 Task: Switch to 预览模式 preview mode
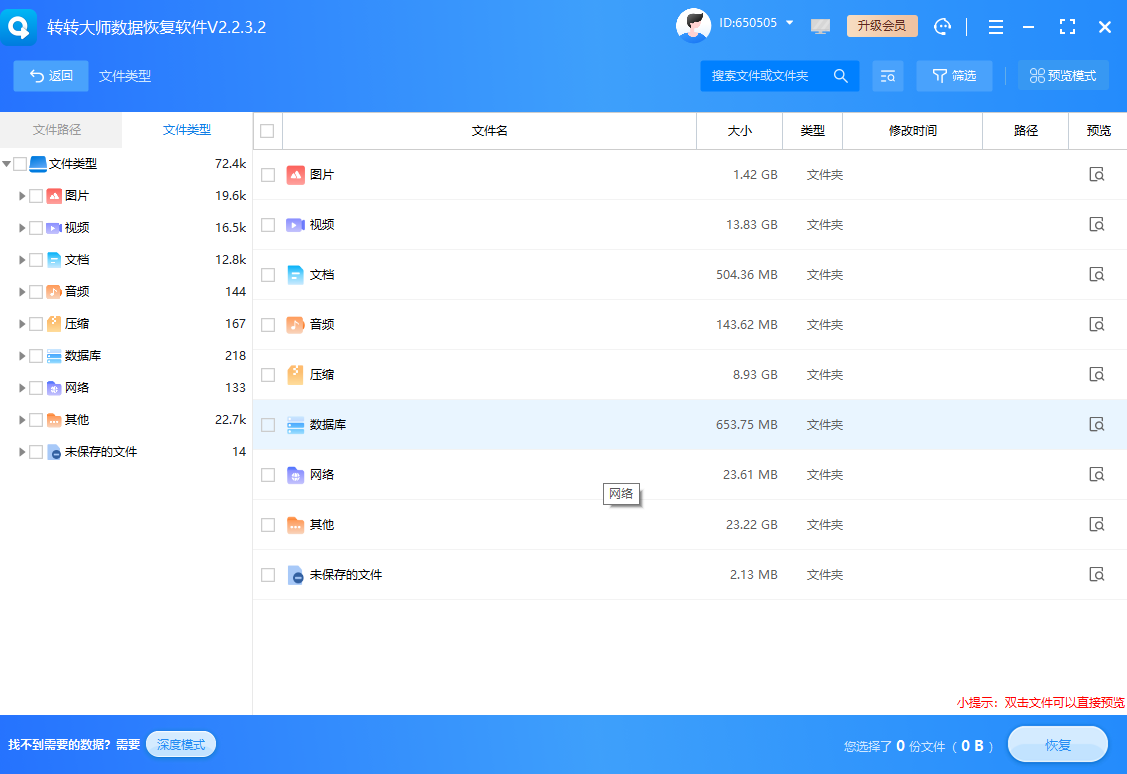[1063, 75]
